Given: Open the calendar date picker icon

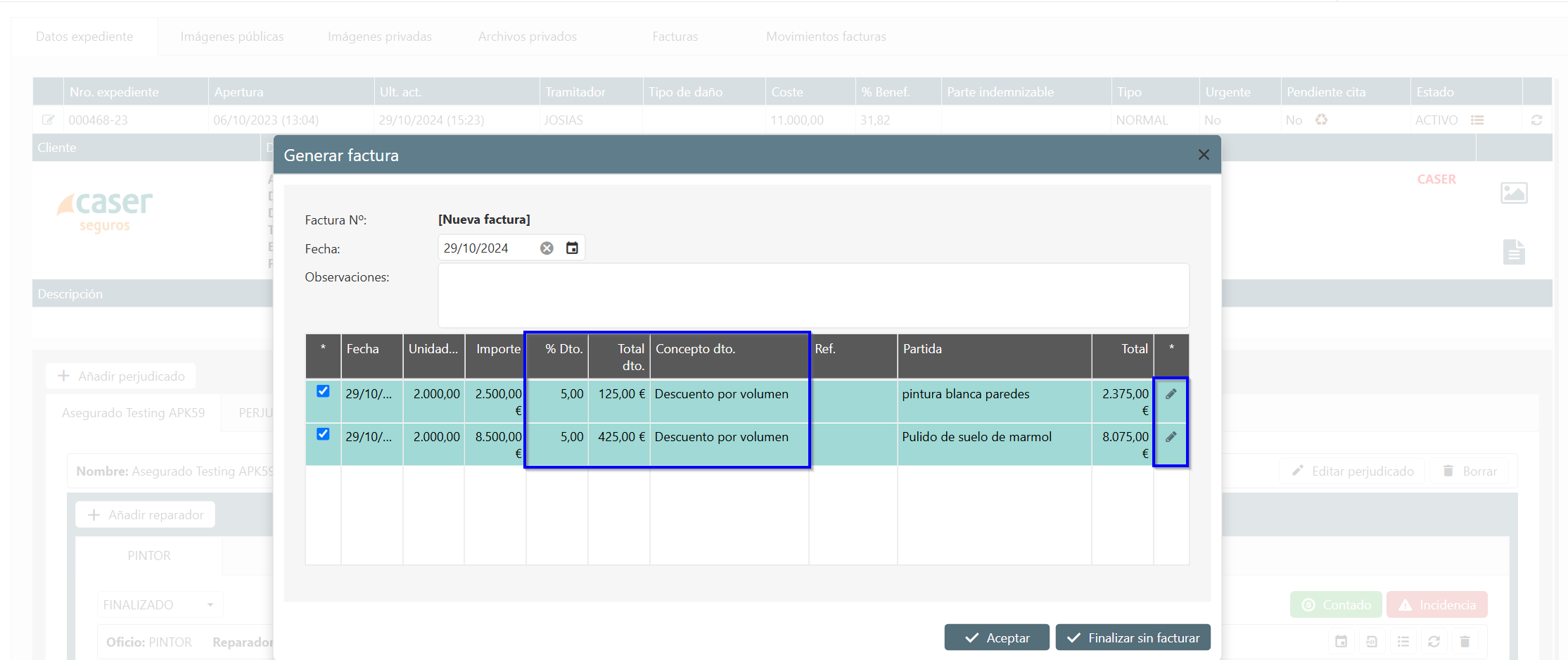Looking at the screenshot, I should 572,248.
